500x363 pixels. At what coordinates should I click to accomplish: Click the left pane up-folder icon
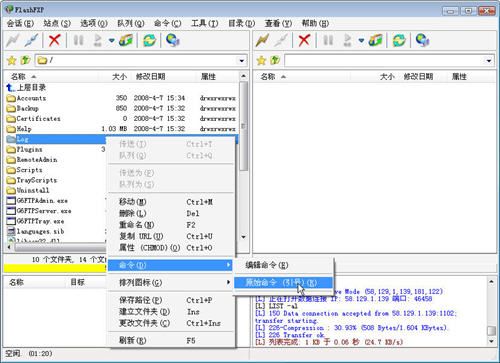point(26,60)
